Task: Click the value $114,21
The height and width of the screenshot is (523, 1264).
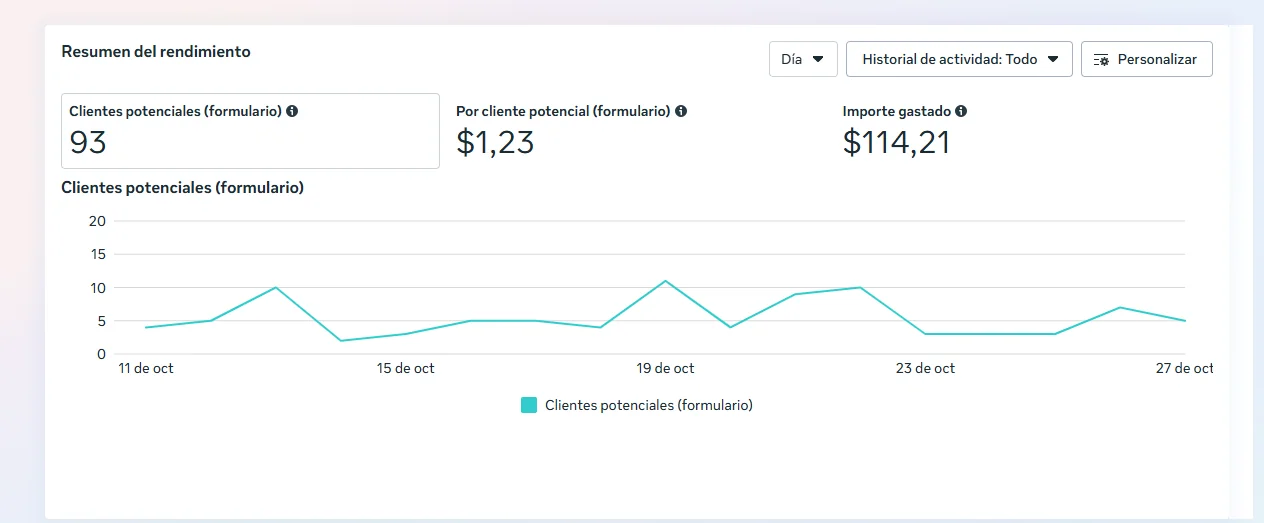Action: 896,143
